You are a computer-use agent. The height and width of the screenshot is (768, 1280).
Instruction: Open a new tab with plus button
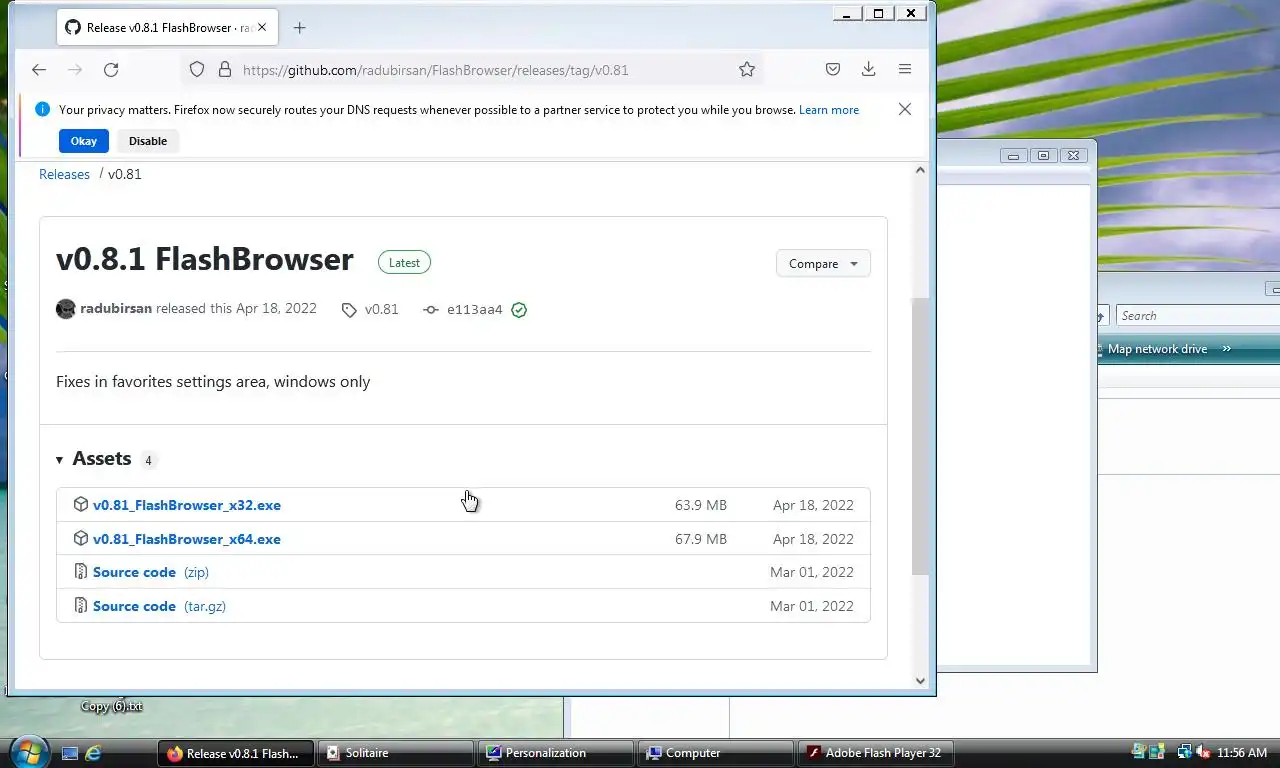pyautogui.click(x=299, y=28)
